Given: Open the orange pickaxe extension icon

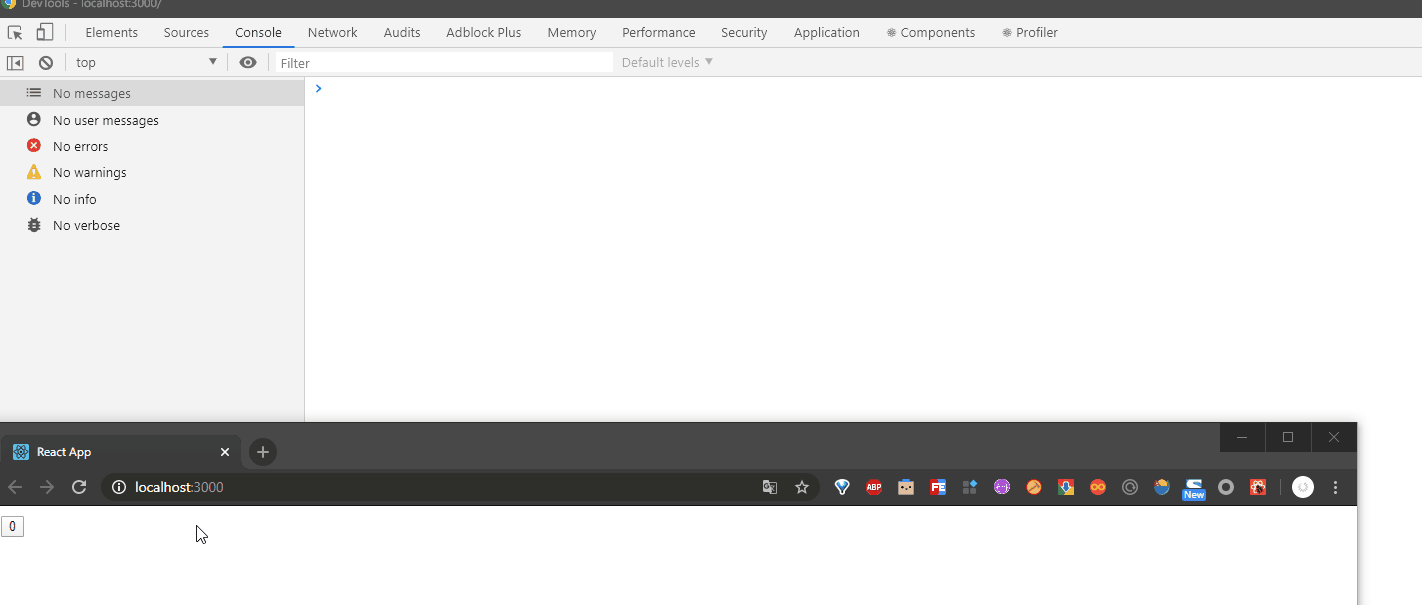Looking at the screenshot, I should pyautogui.click(x=1034, y=487).
